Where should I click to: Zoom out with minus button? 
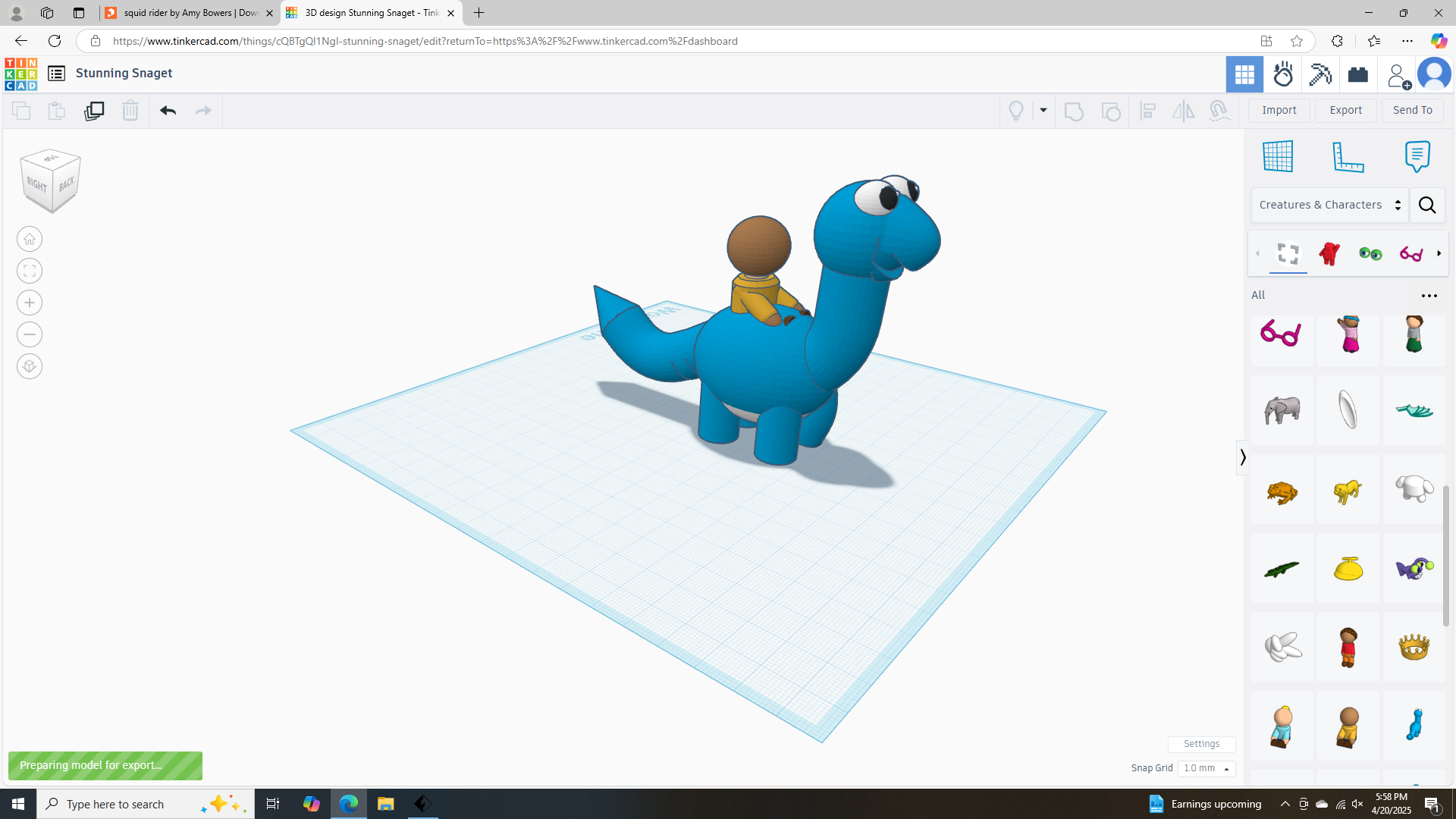point(30,334)
